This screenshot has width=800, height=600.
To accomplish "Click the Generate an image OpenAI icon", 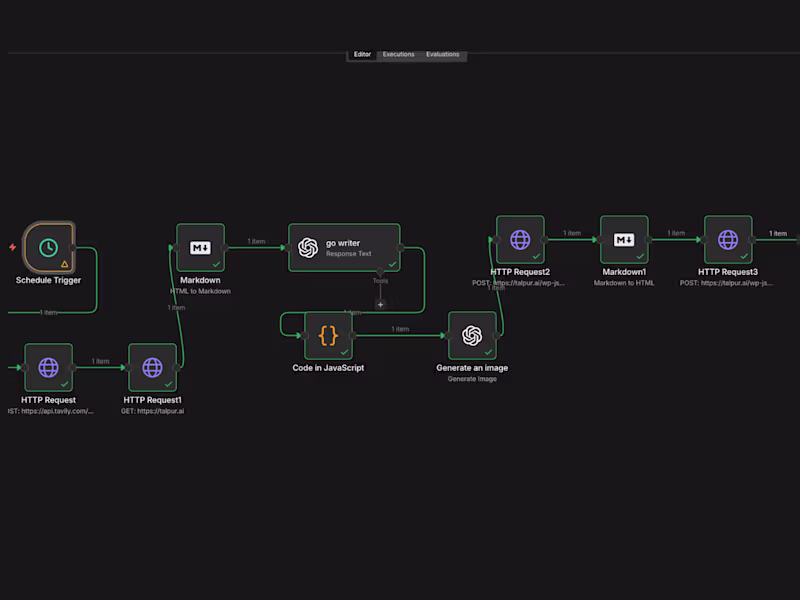I will point(472,334).
